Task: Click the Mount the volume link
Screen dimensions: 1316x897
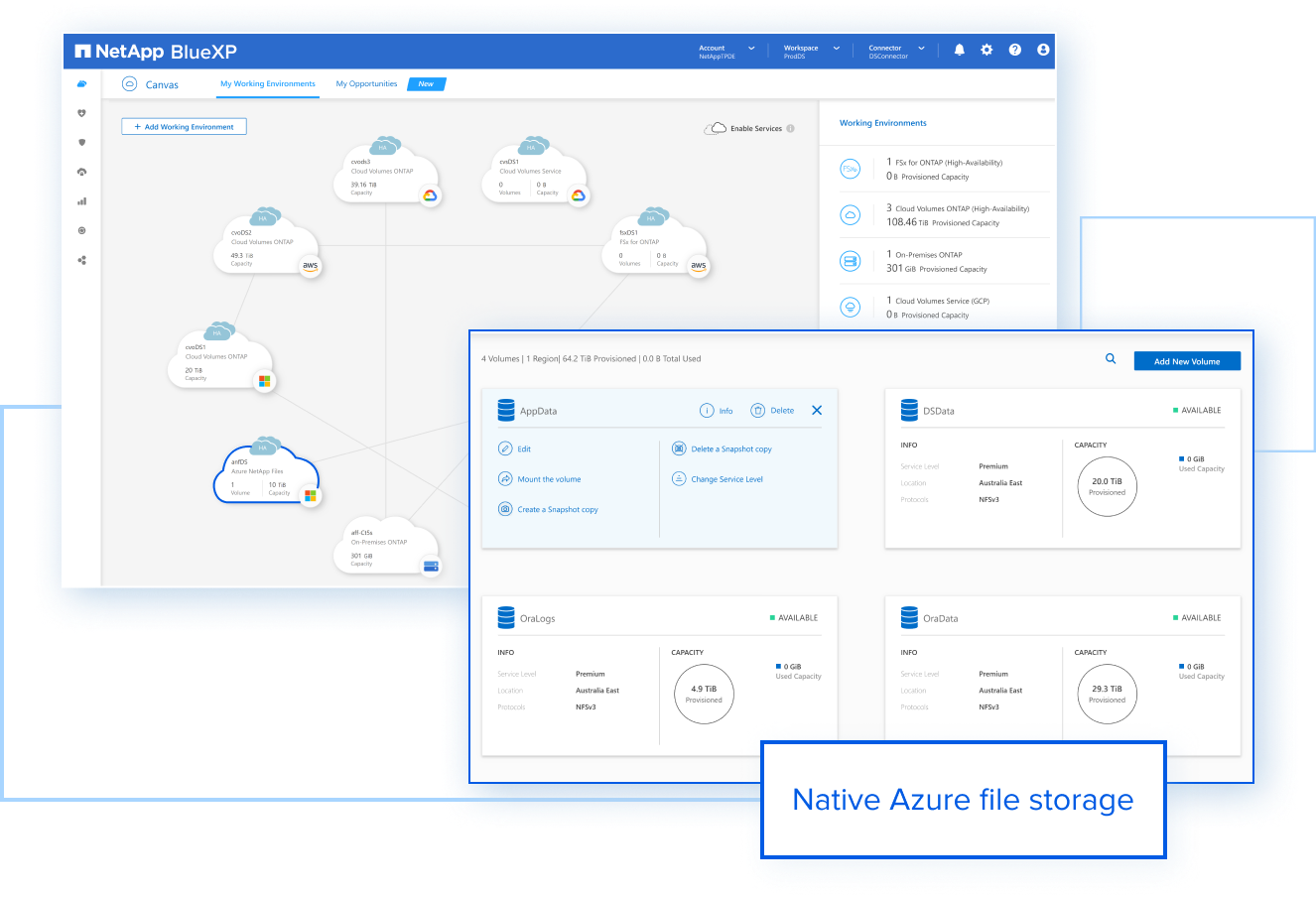Action: [x=549, y=479]
